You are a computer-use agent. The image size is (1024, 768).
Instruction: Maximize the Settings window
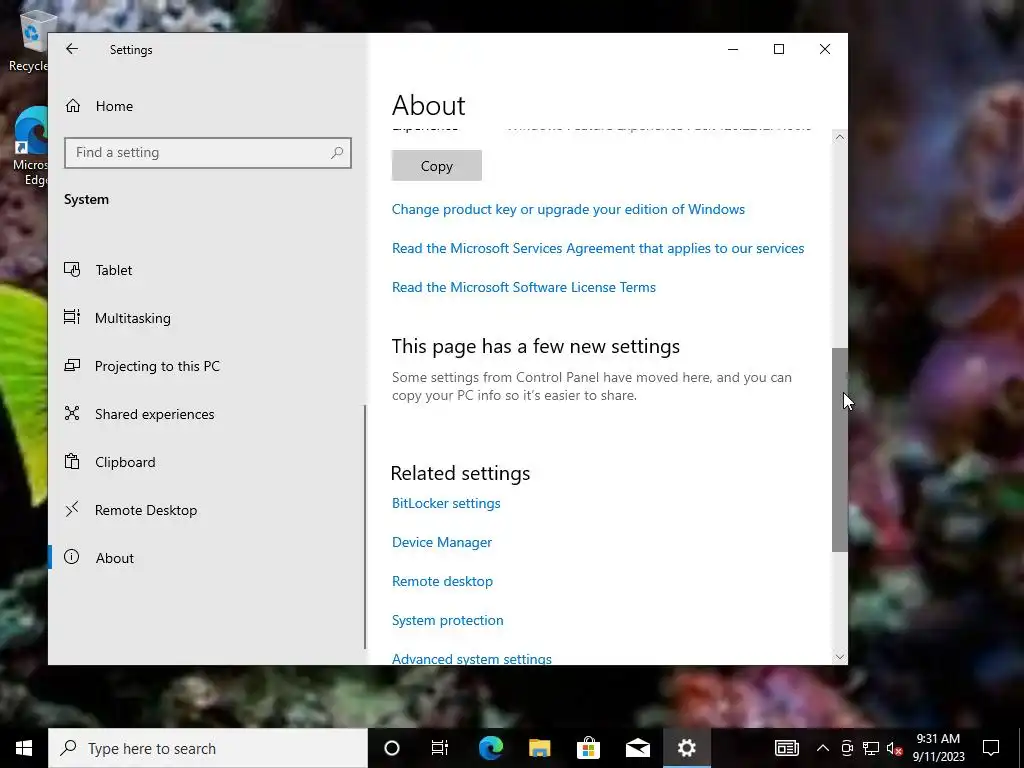779,49
